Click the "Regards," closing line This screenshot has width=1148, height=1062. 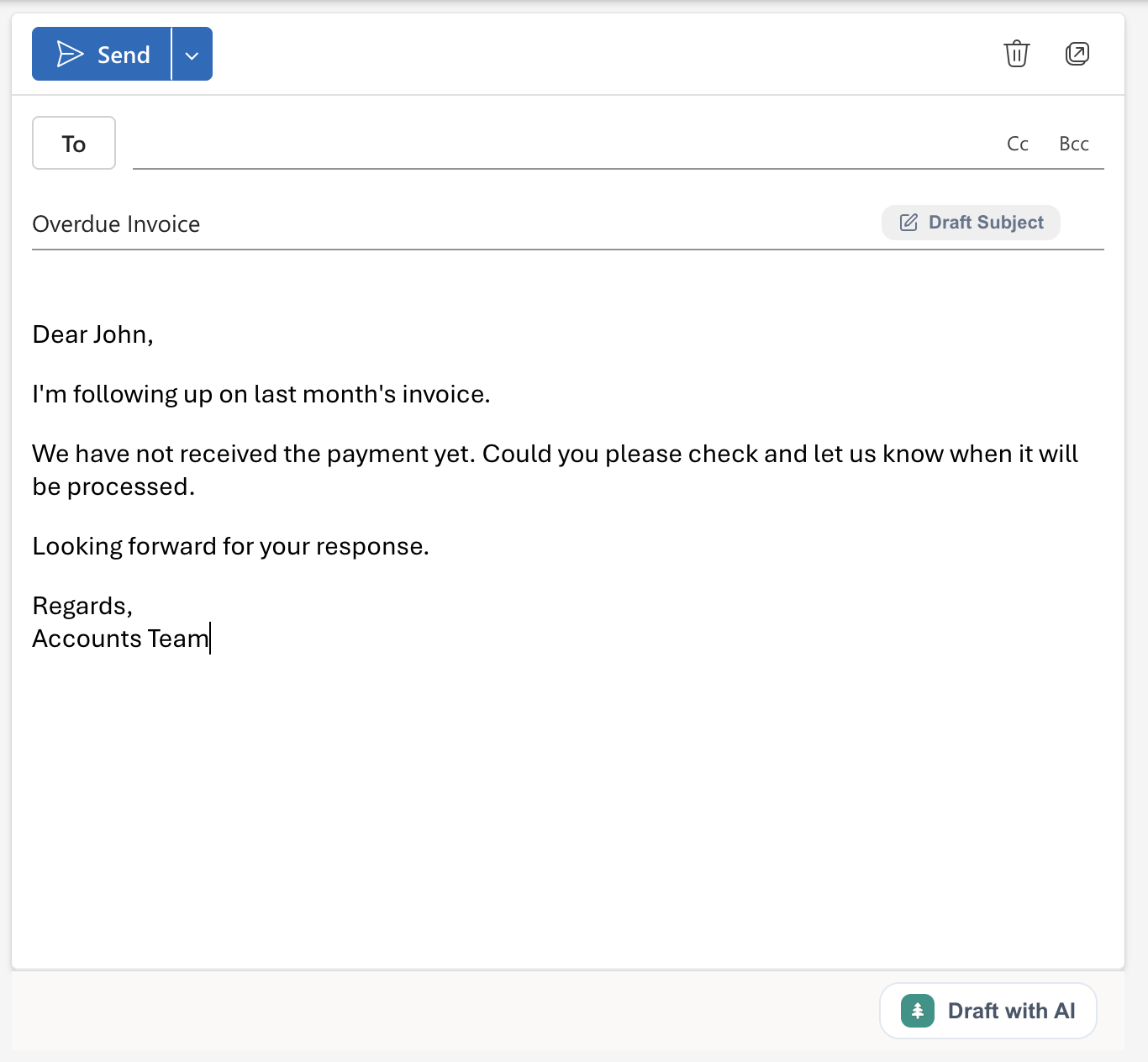coord(82,606)
